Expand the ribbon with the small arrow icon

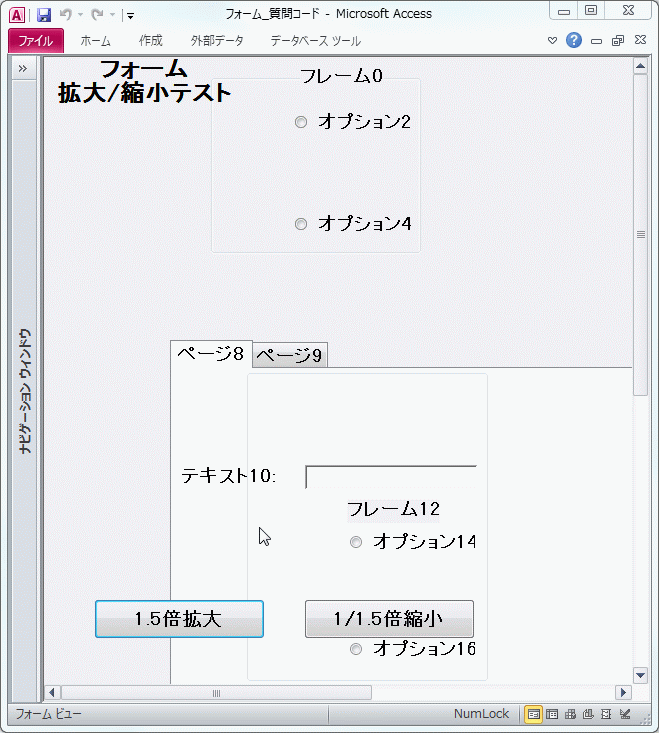point(552,41)
